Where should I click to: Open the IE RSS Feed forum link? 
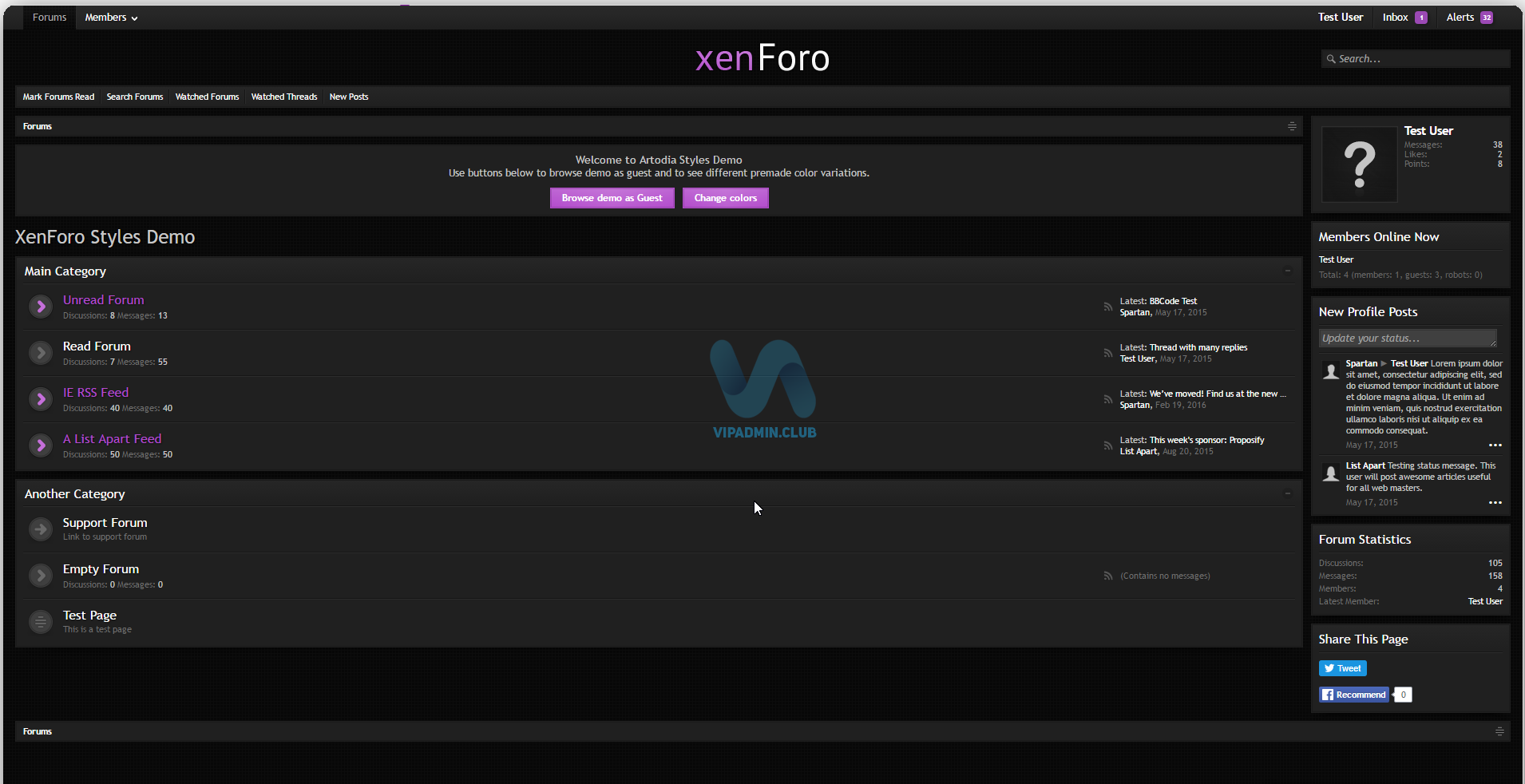96,393
